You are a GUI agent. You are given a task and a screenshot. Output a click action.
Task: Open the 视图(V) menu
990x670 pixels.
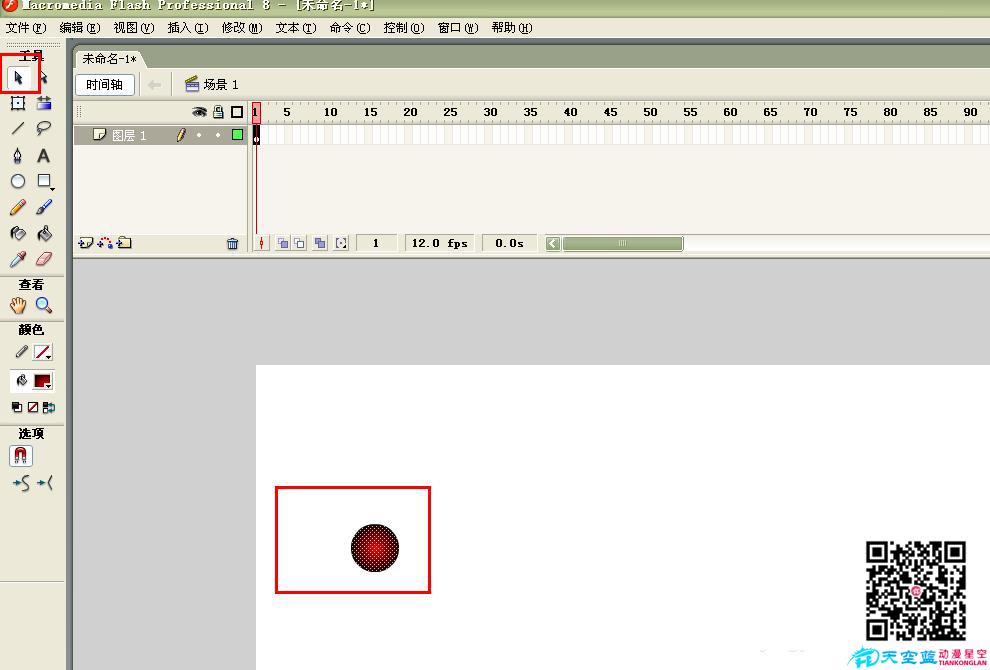tap(134, 28)
